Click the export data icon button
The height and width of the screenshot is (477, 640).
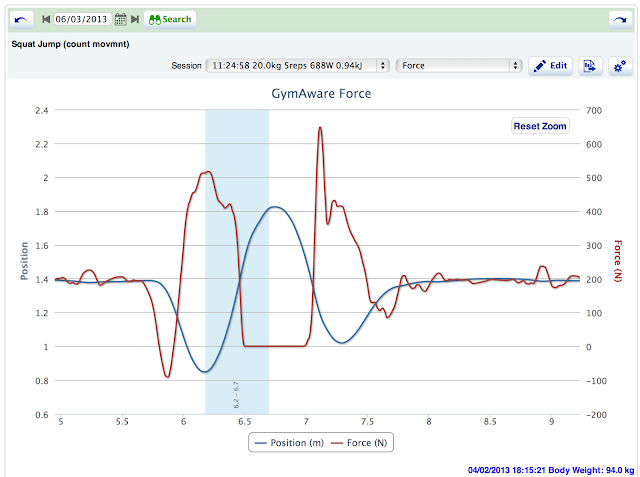pyautogui.click(x=590, y=66)
